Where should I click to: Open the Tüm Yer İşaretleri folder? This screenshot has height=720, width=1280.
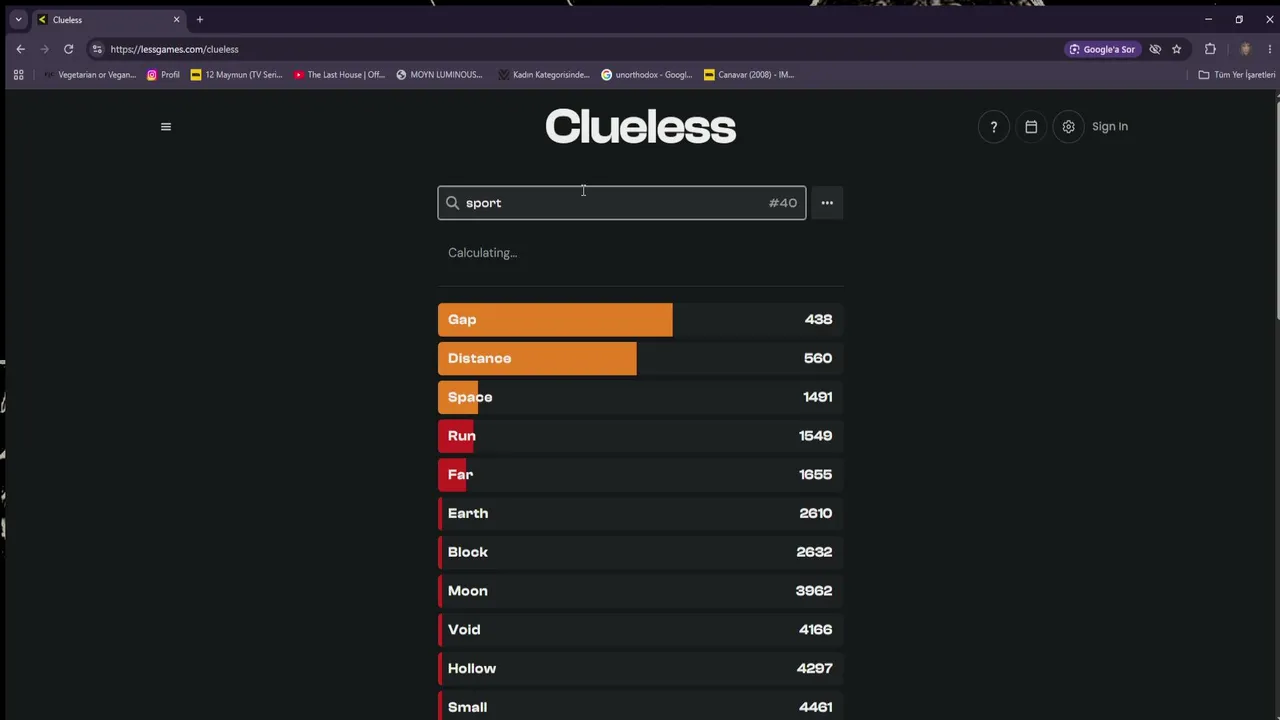(1237, 74)
